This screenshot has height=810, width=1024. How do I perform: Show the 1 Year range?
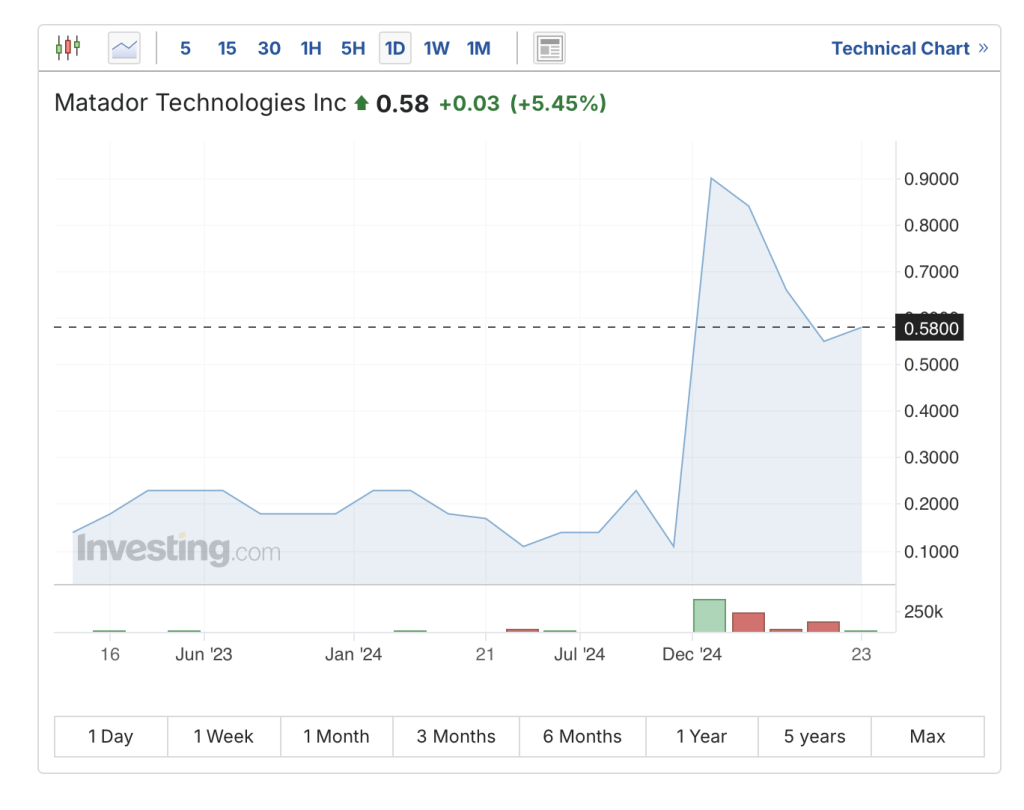[x=702, y=736]
